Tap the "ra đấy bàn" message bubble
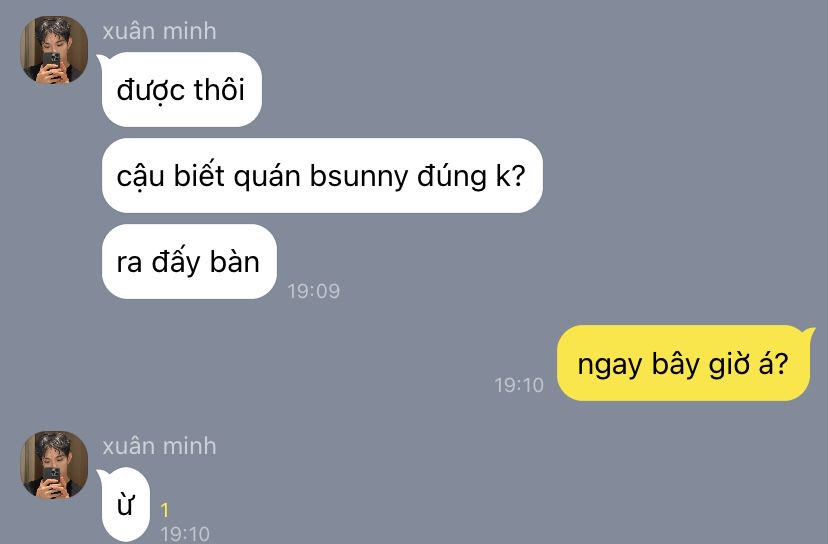 pos(189,262)
